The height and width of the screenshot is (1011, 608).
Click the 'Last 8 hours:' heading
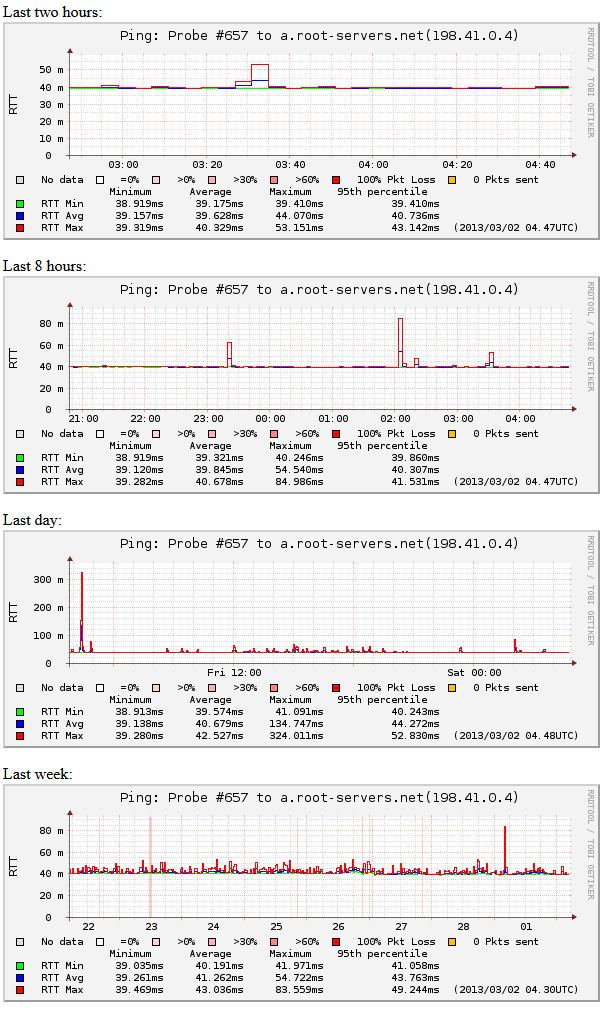point(44,266)
